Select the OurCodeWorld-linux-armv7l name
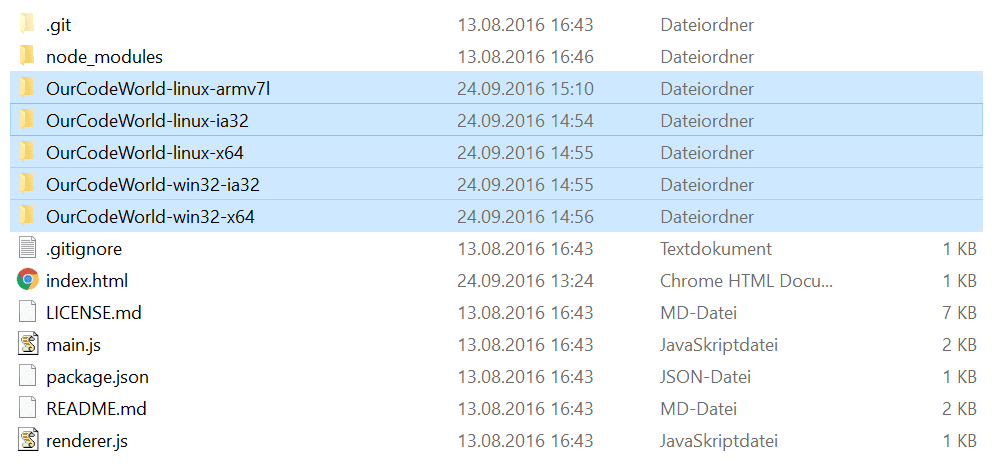 coord(158,89)
